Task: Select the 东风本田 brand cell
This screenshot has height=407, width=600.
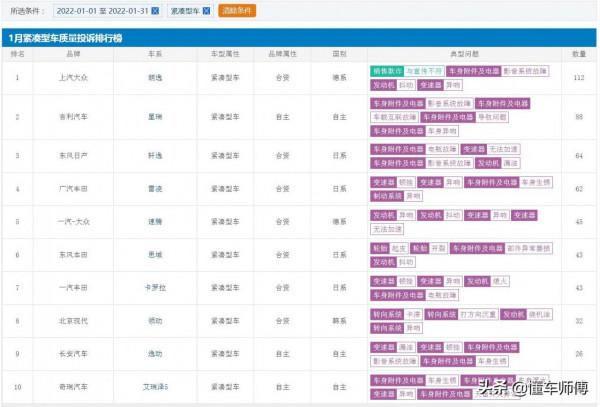Action: pyautogui.click(x=73, y=255)
